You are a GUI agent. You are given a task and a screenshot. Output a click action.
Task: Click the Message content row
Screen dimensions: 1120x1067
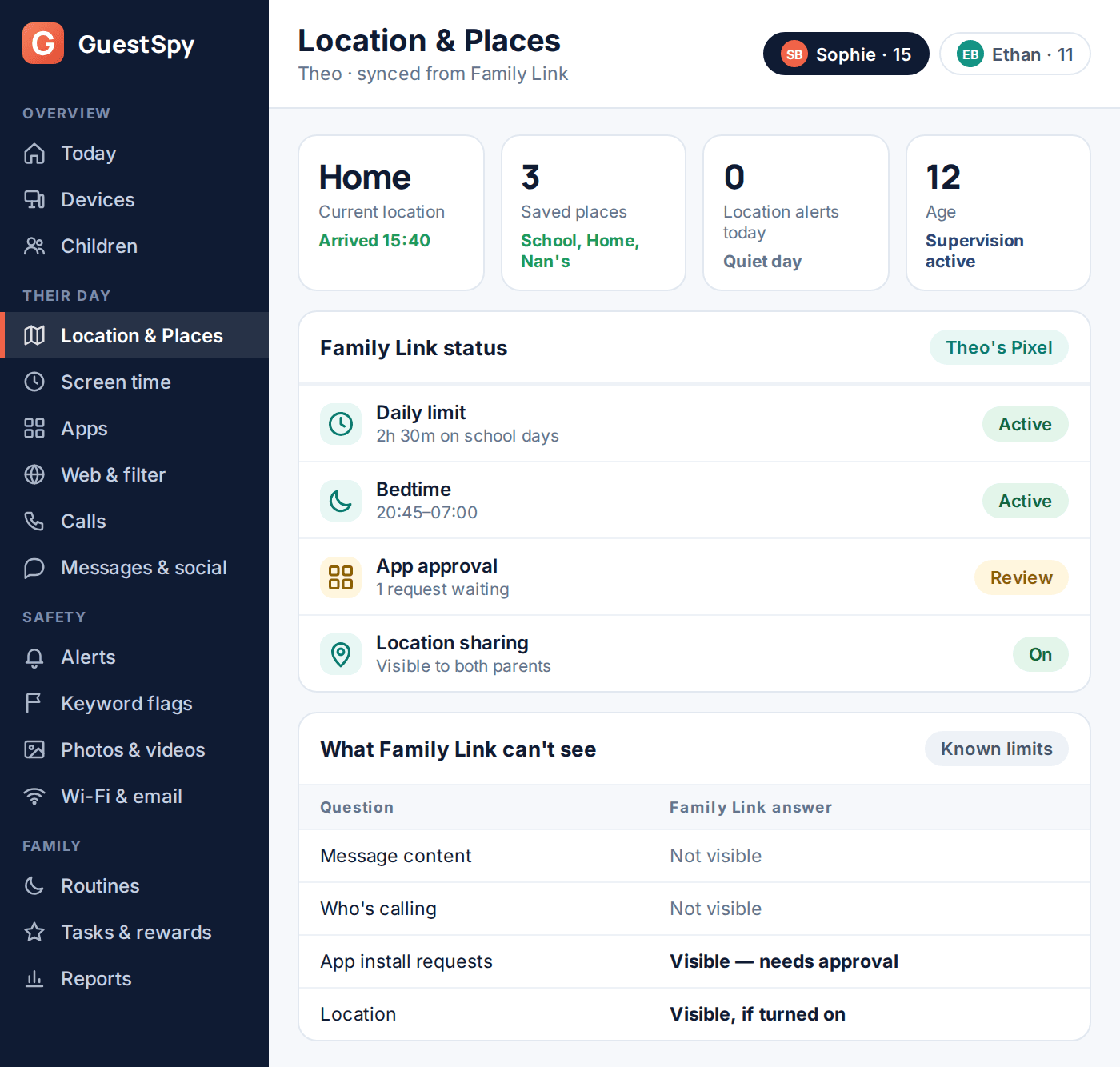point(694,856)
